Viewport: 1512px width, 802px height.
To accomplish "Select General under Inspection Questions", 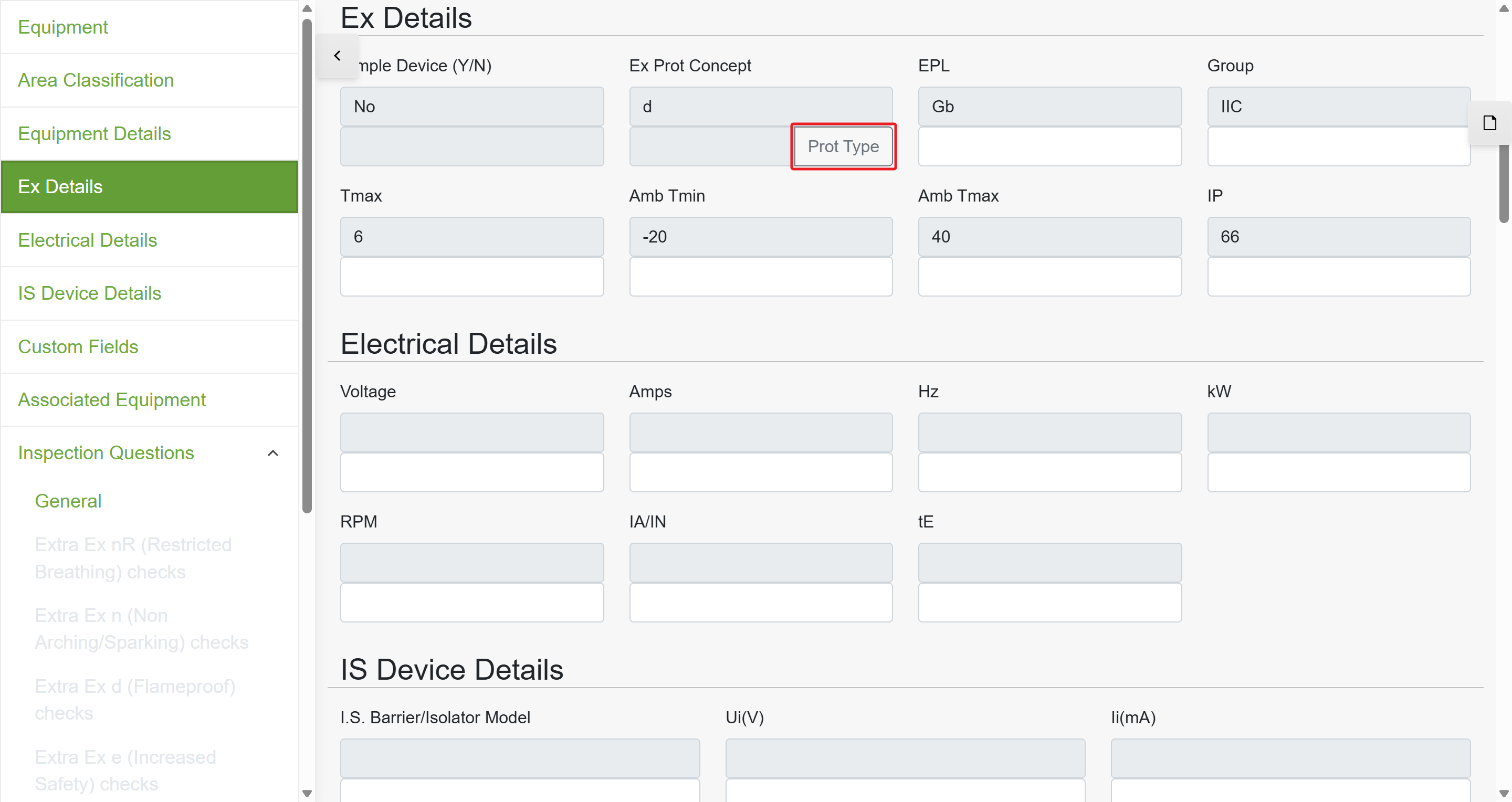I will [68, 501].
